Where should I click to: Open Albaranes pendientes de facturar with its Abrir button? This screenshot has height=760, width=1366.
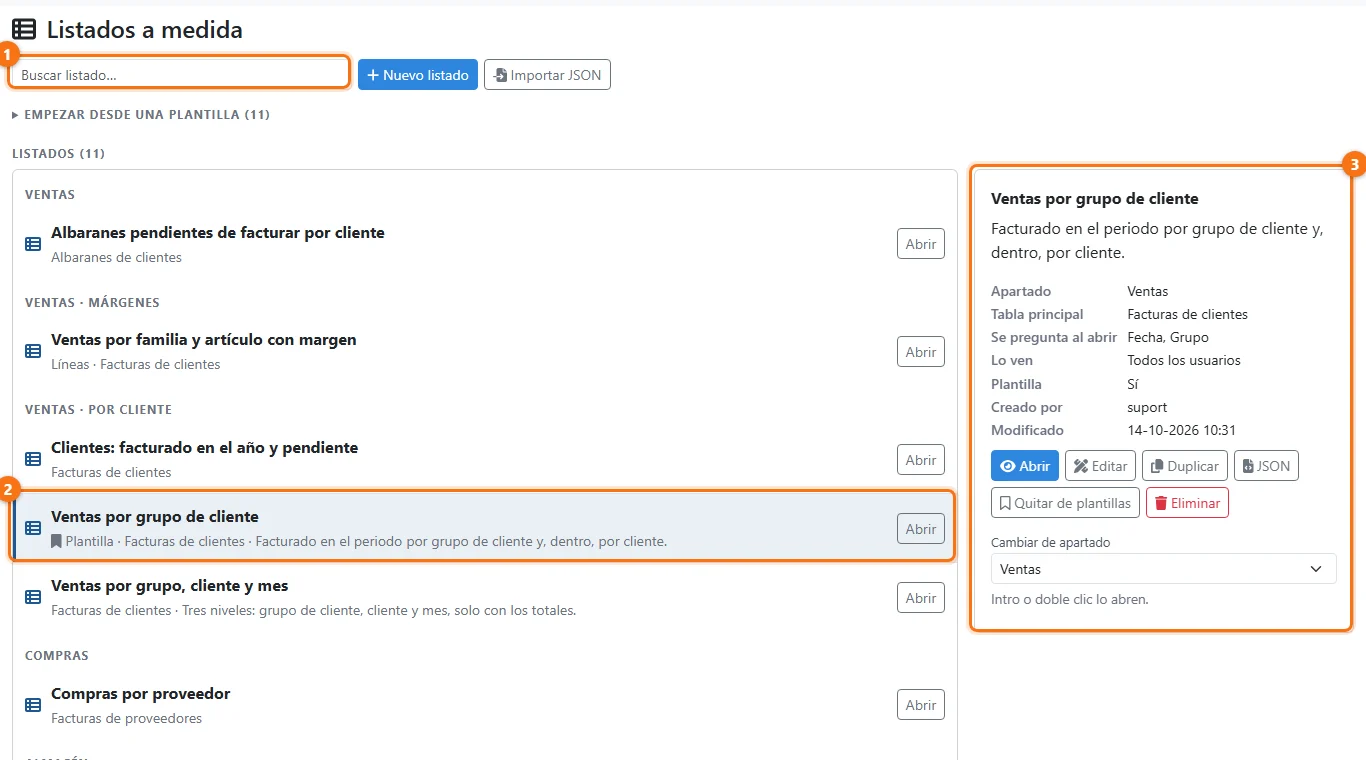click(921, 244)
